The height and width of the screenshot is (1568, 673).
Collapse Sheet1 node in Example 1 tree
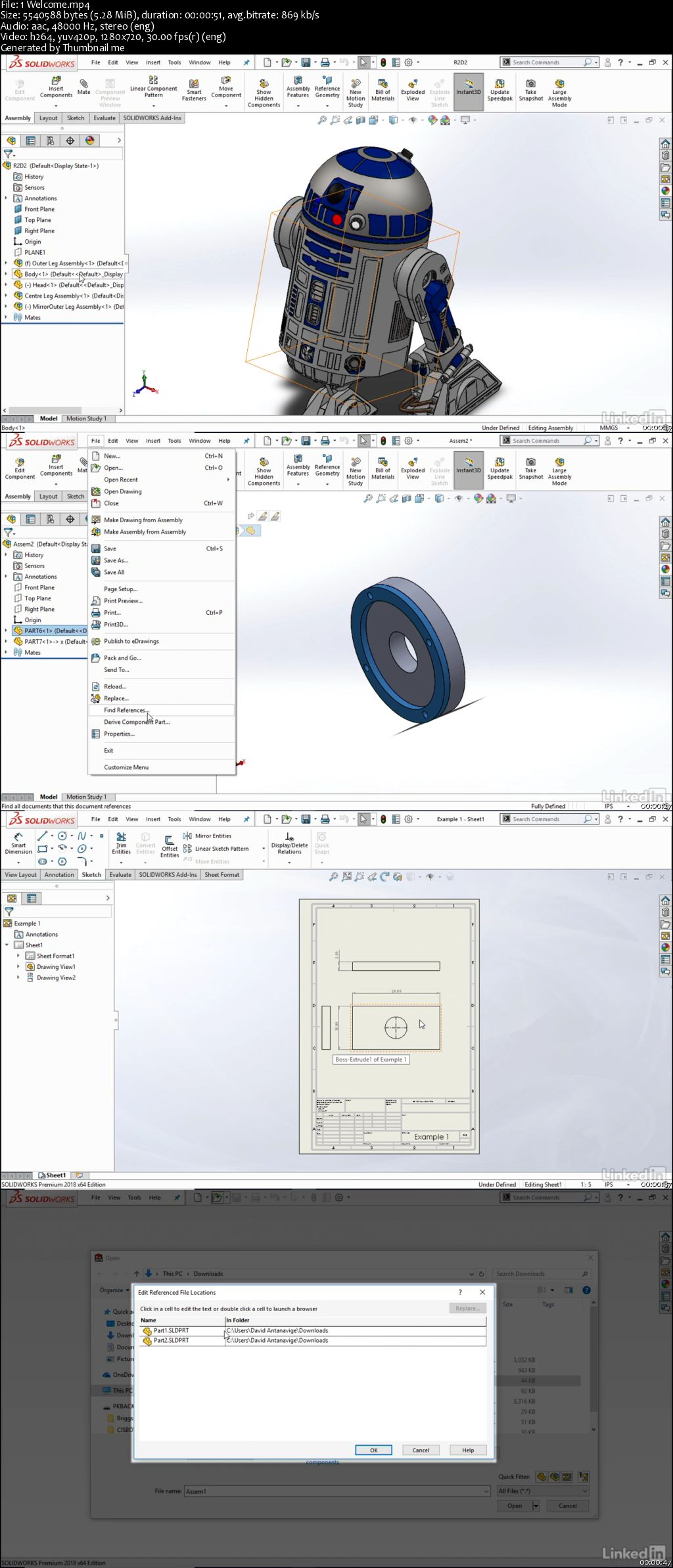point(7,945)
